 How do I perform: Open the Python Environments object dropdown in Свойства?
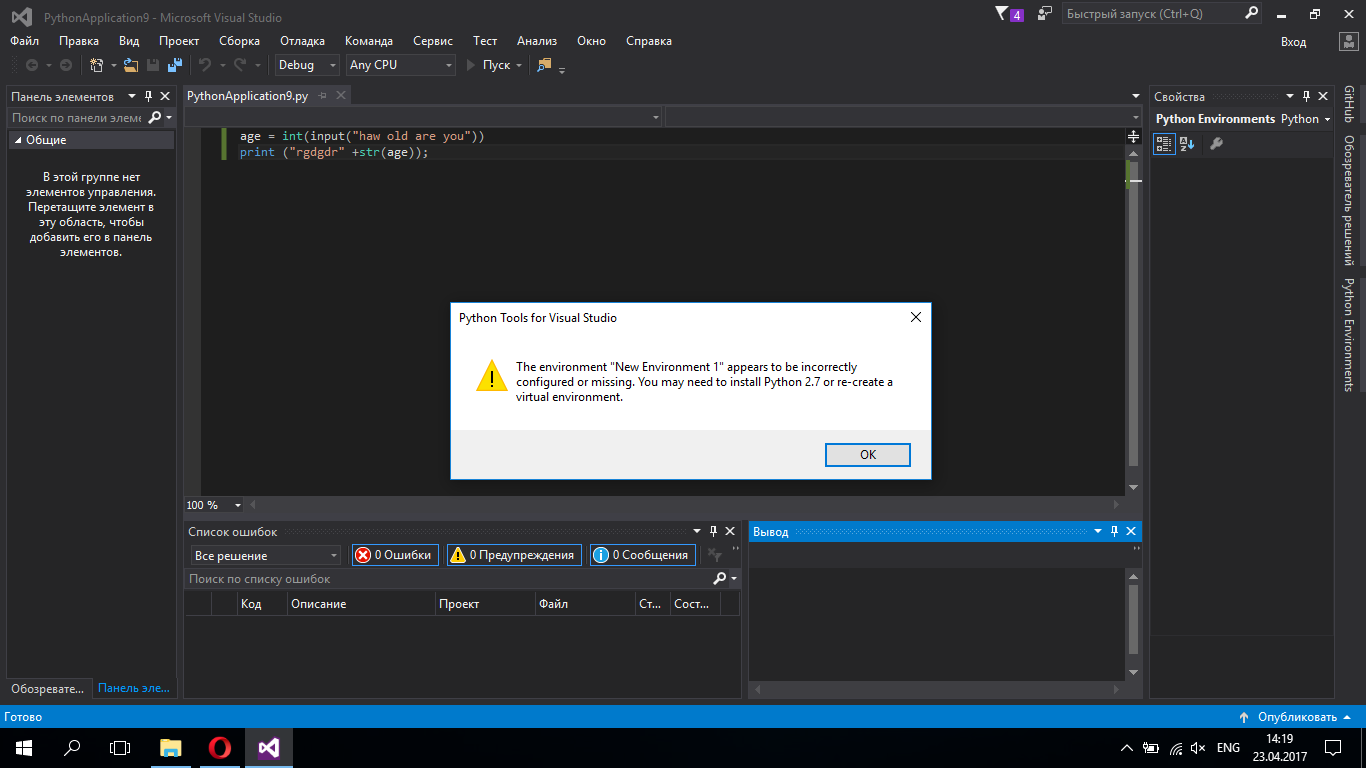pos(1243,119)
